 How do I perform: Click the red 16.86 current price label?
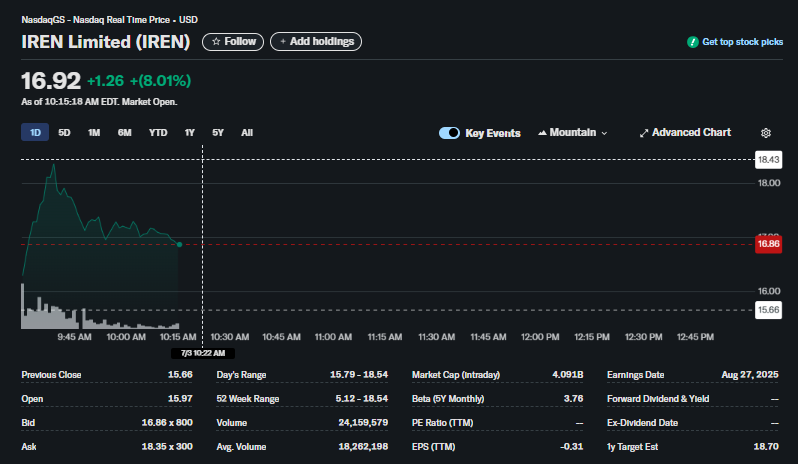point(768,244)
